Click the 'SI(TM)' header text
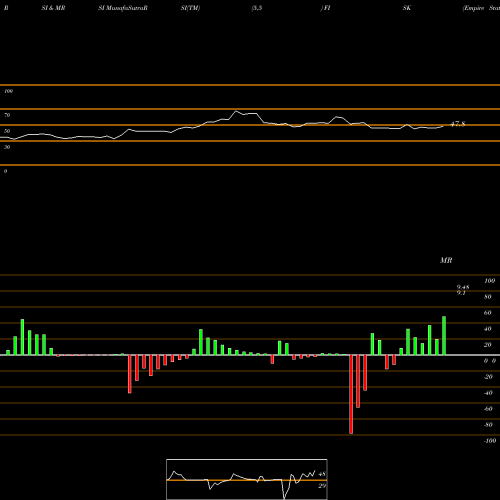This screenshot has height=500, width=500. (x=190, y=8)
